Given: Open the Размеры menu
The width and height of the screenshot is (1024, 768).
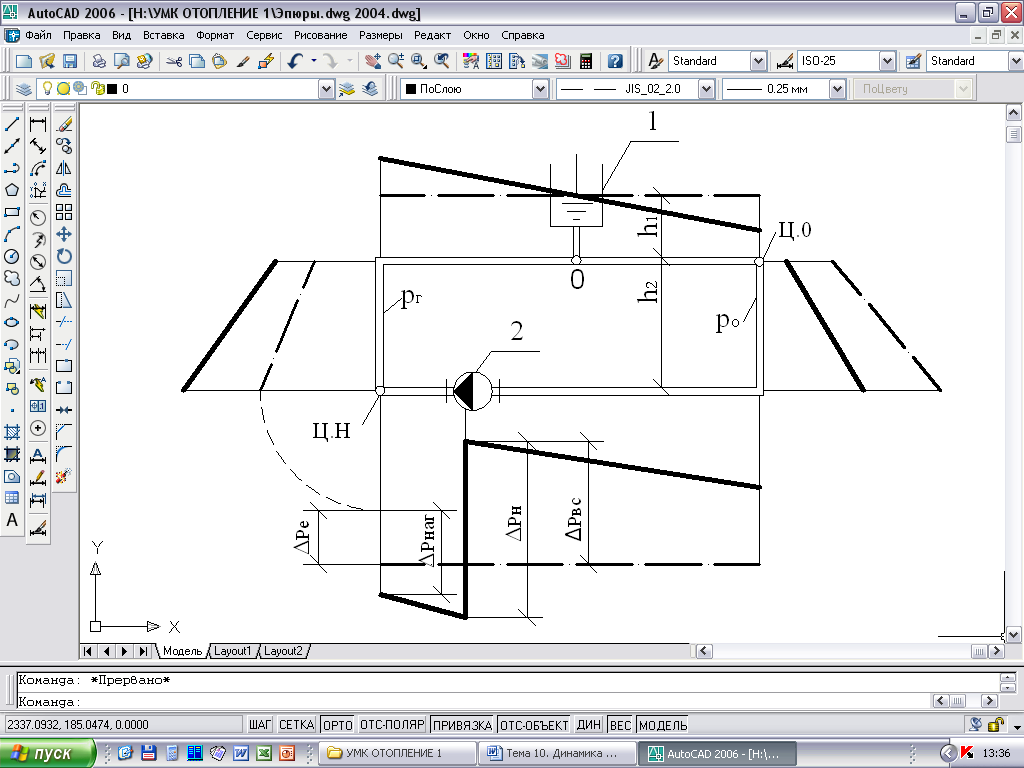Looking at the screenshot, I should (381, 35).
